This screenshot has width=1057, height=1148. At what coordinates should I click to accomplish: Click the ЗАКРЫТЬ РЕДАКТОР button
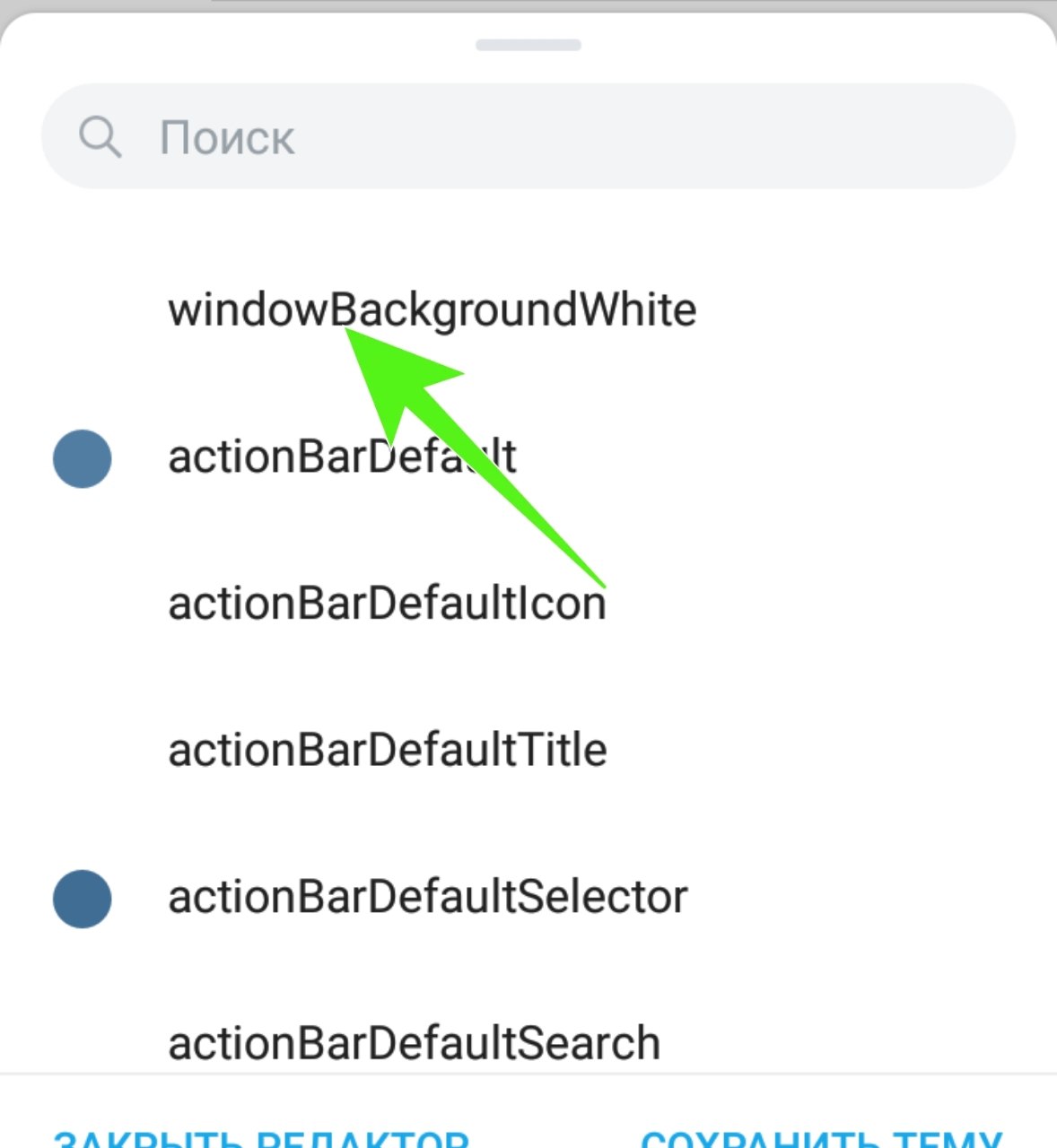coord(261,1137)
